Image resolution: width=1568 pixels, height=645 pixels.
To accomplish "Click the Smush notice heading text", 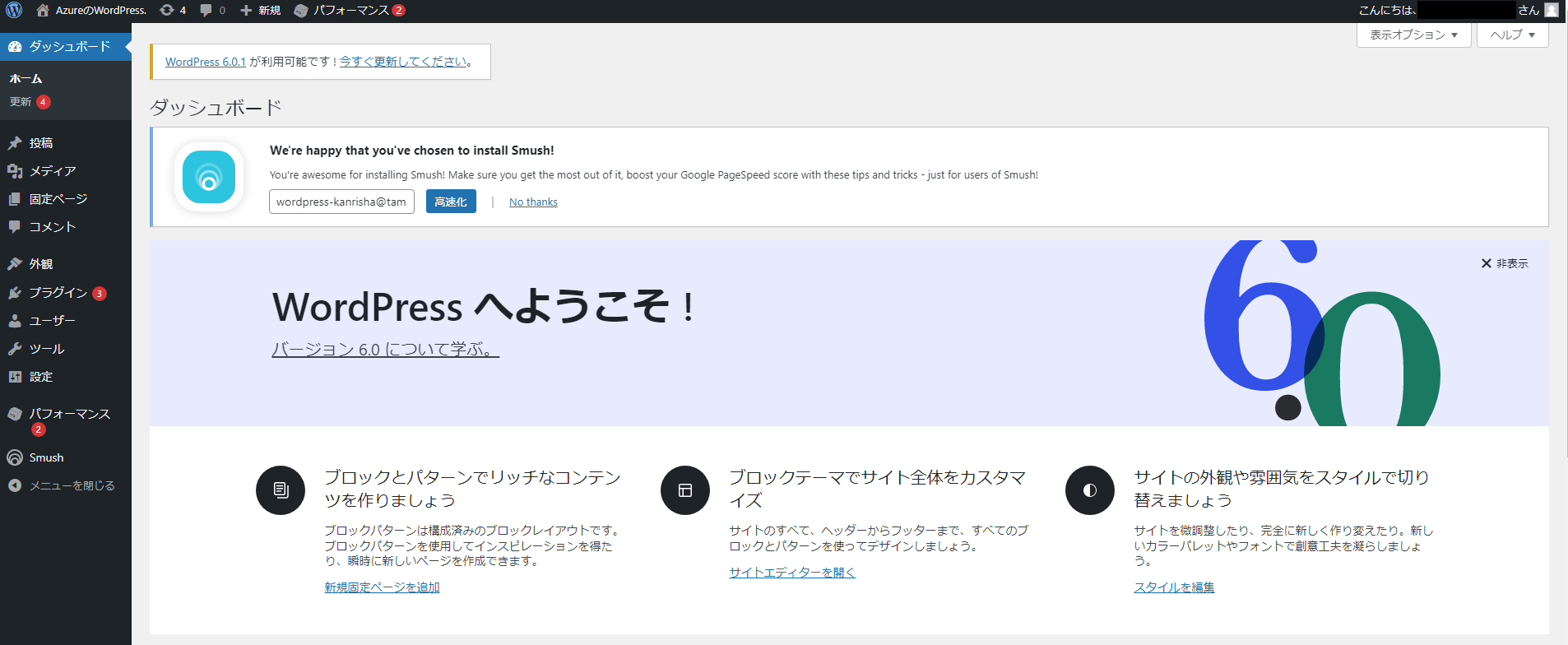I will pos(412,151).
